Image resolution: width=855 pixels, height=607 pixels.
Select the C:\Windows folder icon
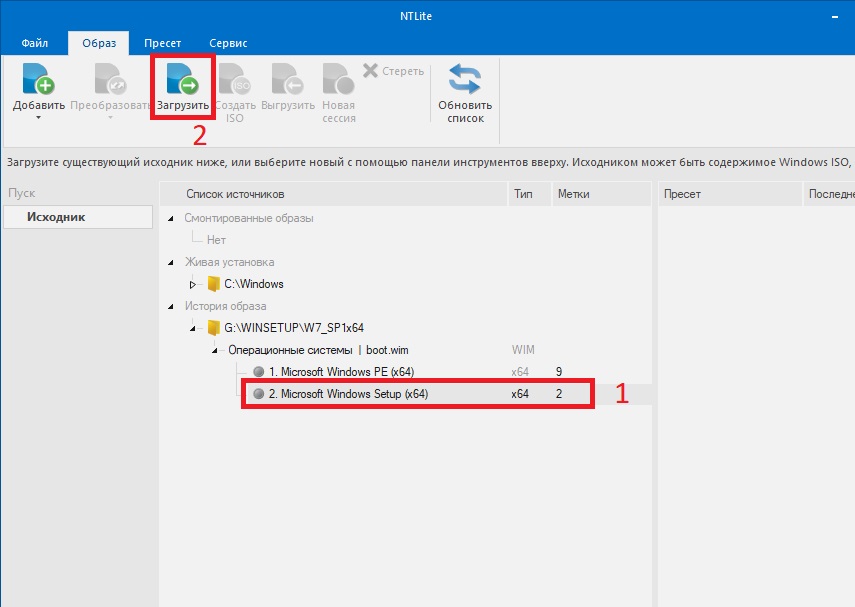coord(214,284)
